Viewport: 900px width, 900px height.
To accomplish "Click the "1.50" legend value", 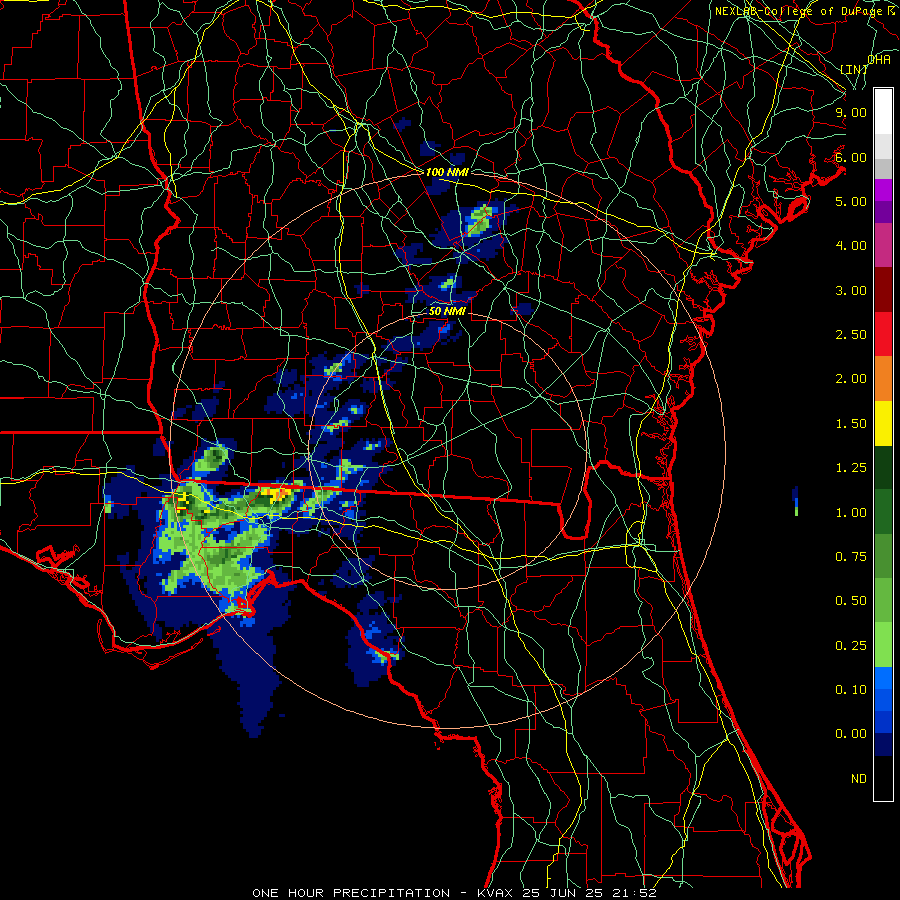I will (851, 424).
